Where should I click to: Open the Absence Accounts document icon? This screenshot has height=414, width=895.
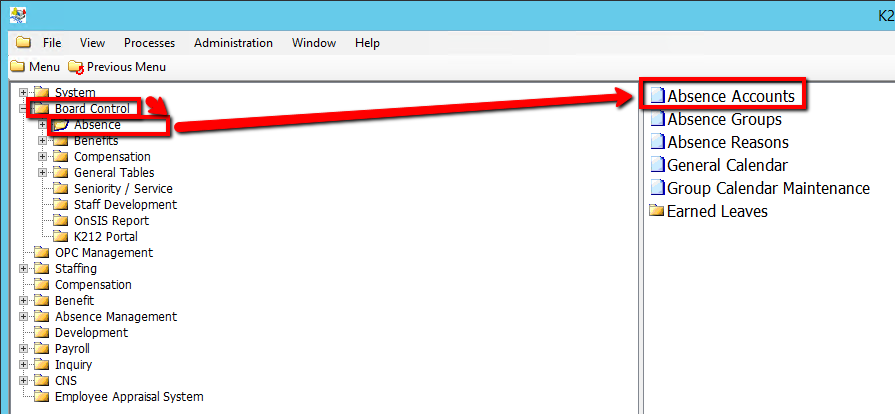point(657,97)
